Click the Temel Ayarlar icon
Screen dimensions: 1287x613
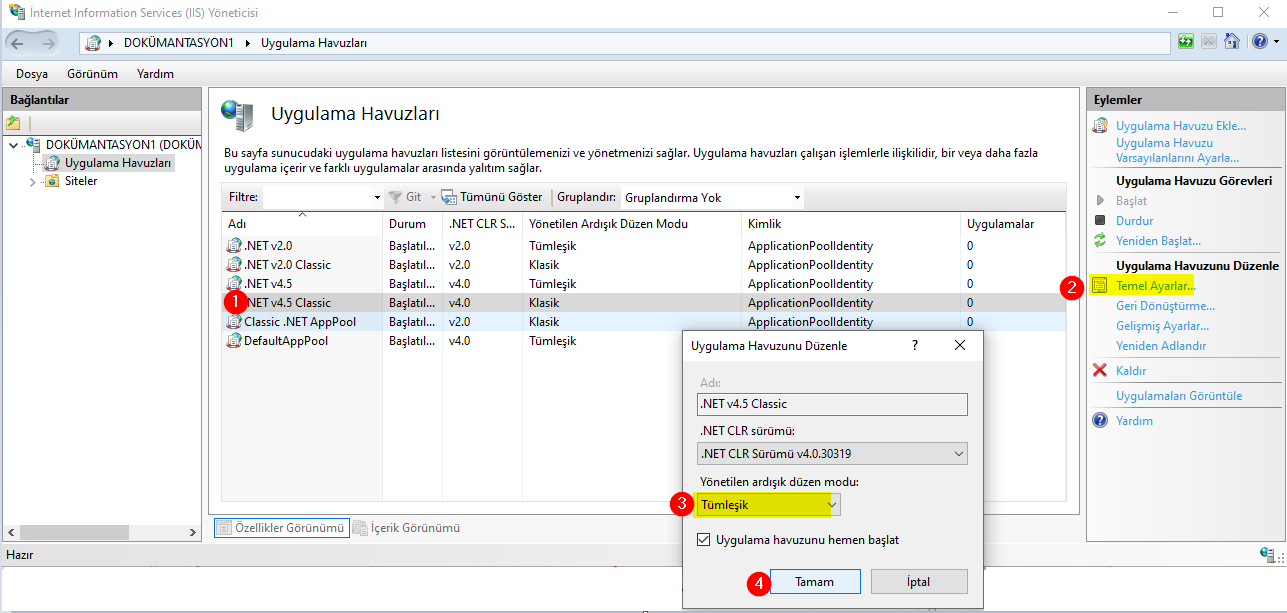[x=1100, y=286]
